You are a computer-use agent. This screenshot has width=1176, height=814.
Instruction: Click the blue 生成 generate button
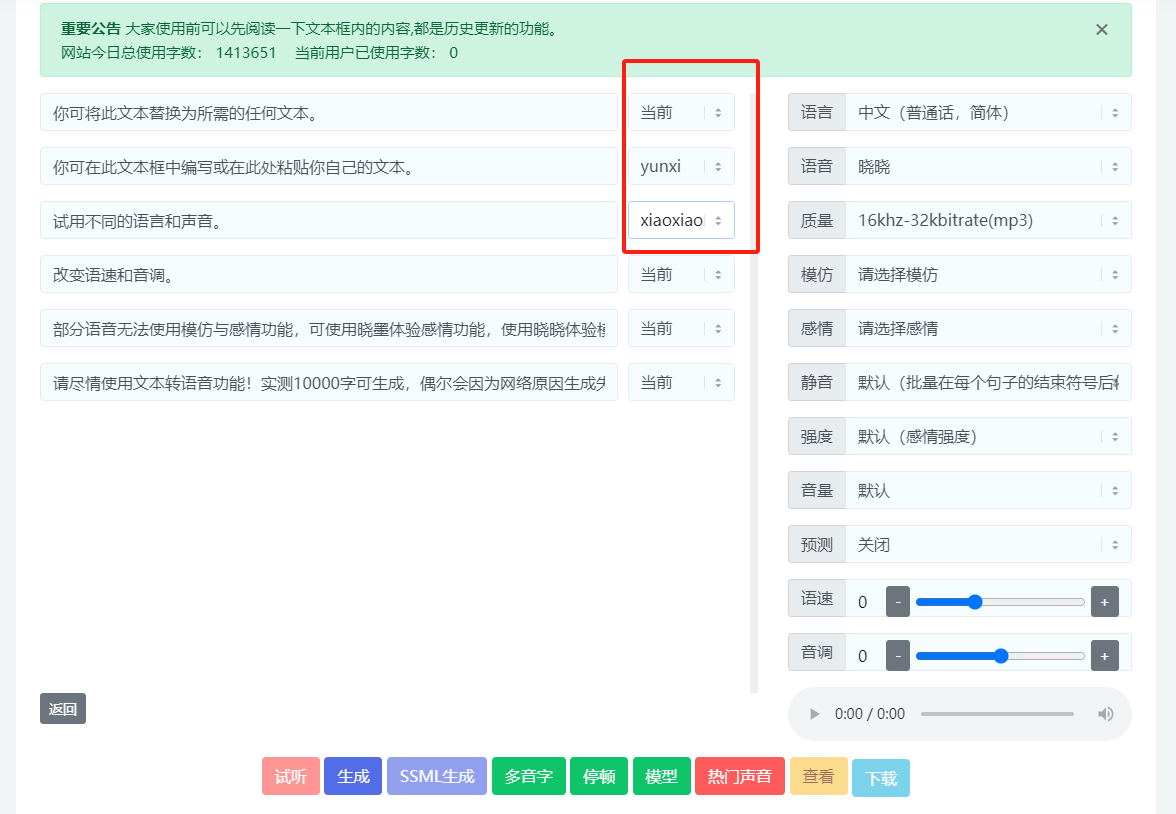(353, 777)
